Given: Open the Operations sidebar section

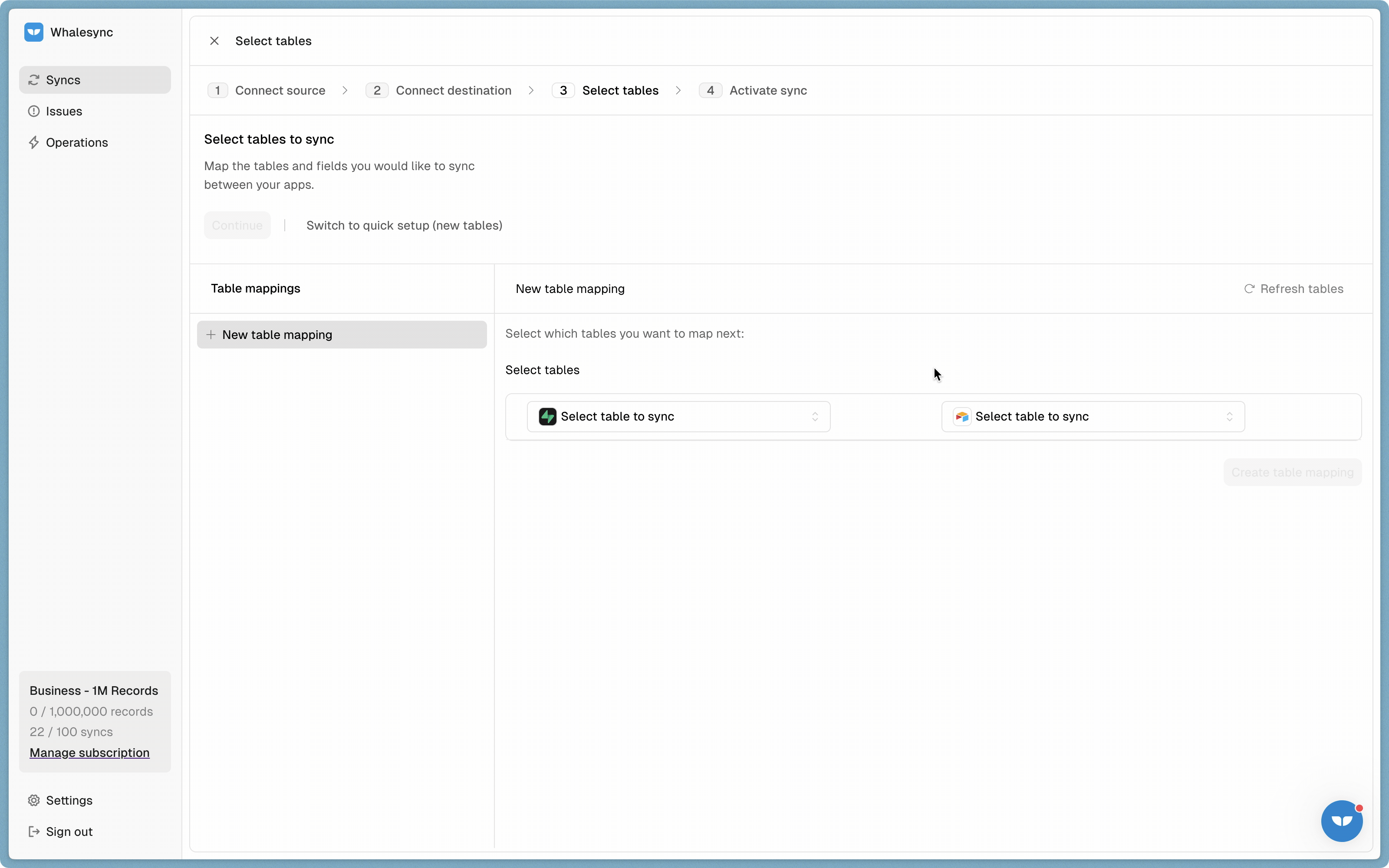Looking at the screenshot, I should point(95,142).
